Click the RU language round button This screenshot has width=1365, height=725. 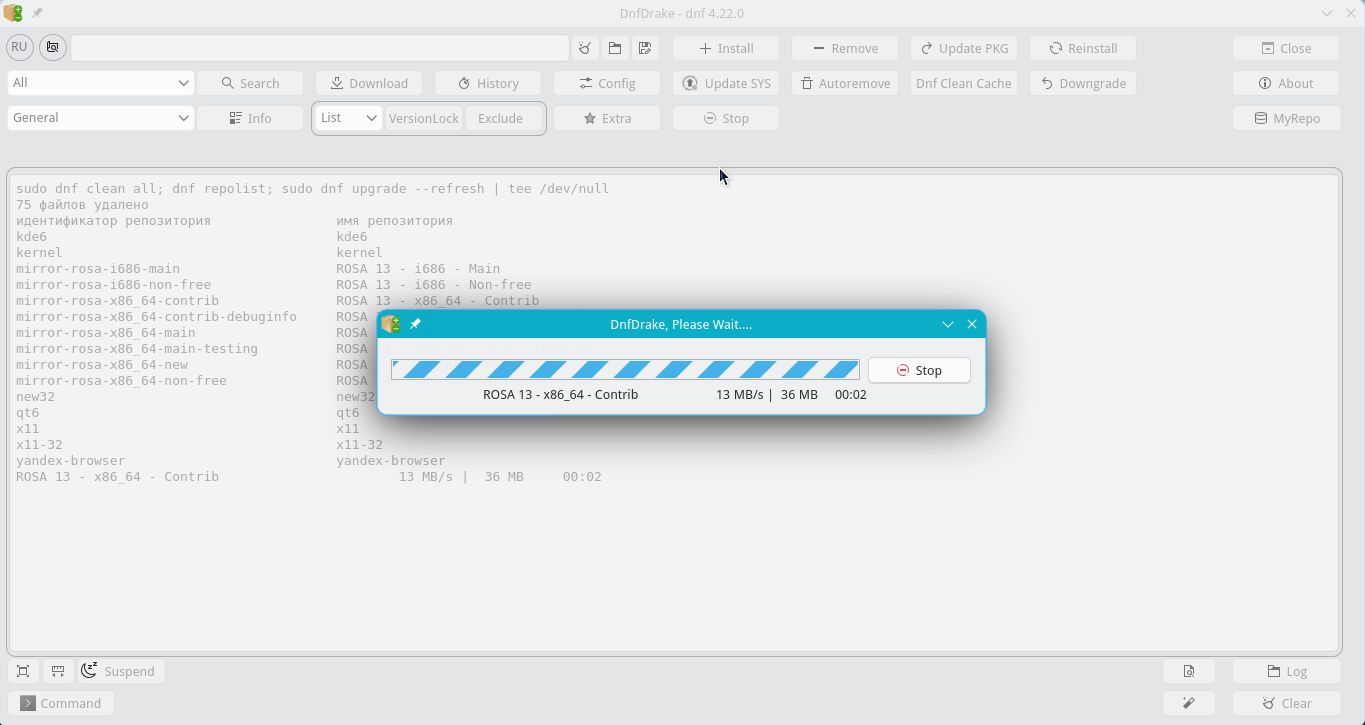tap(19, 47)
